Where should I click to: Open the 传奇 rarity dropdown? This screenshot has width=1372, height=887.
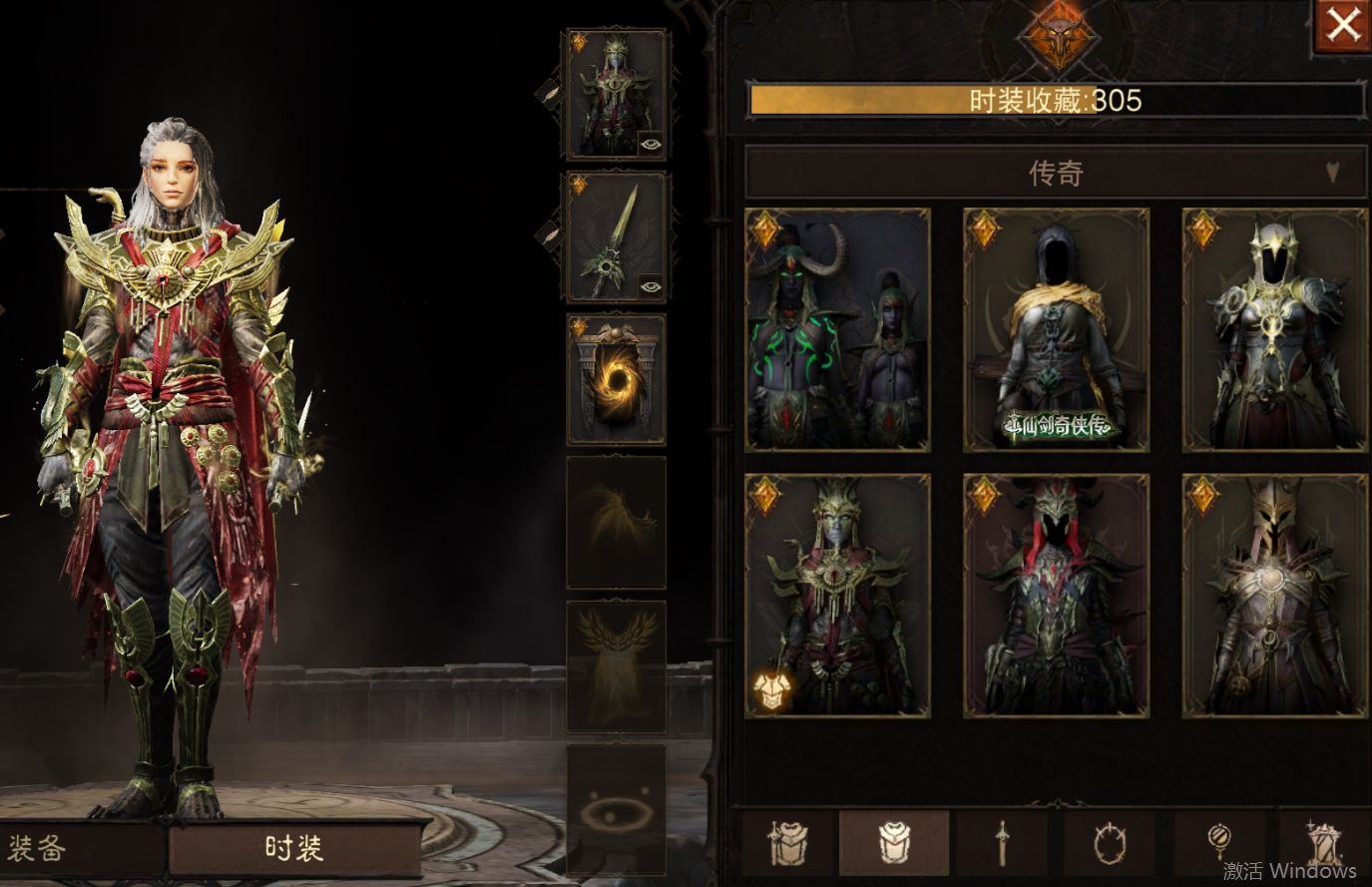pyautogui.click(x=1056, y=173)
